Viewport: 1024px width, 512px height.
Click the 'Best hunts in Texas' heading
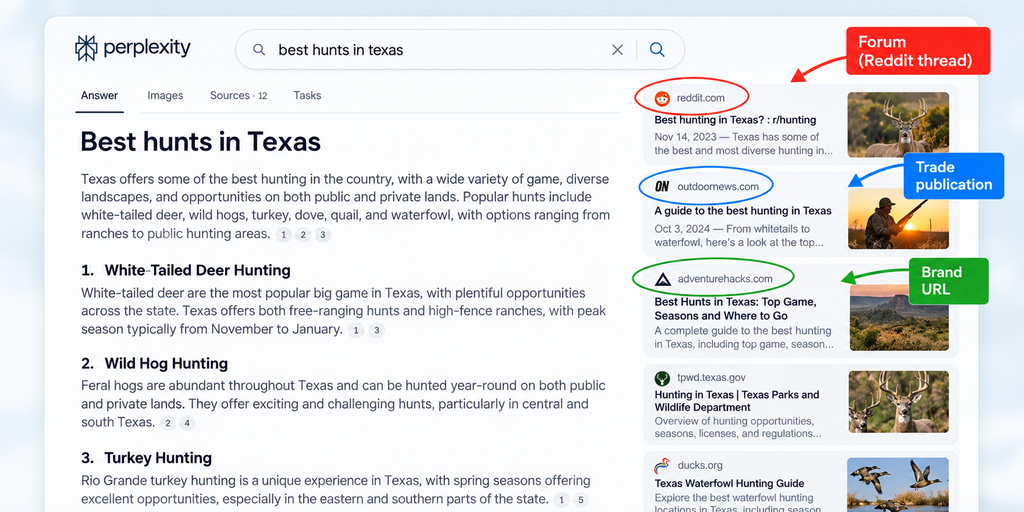(200, 142)
